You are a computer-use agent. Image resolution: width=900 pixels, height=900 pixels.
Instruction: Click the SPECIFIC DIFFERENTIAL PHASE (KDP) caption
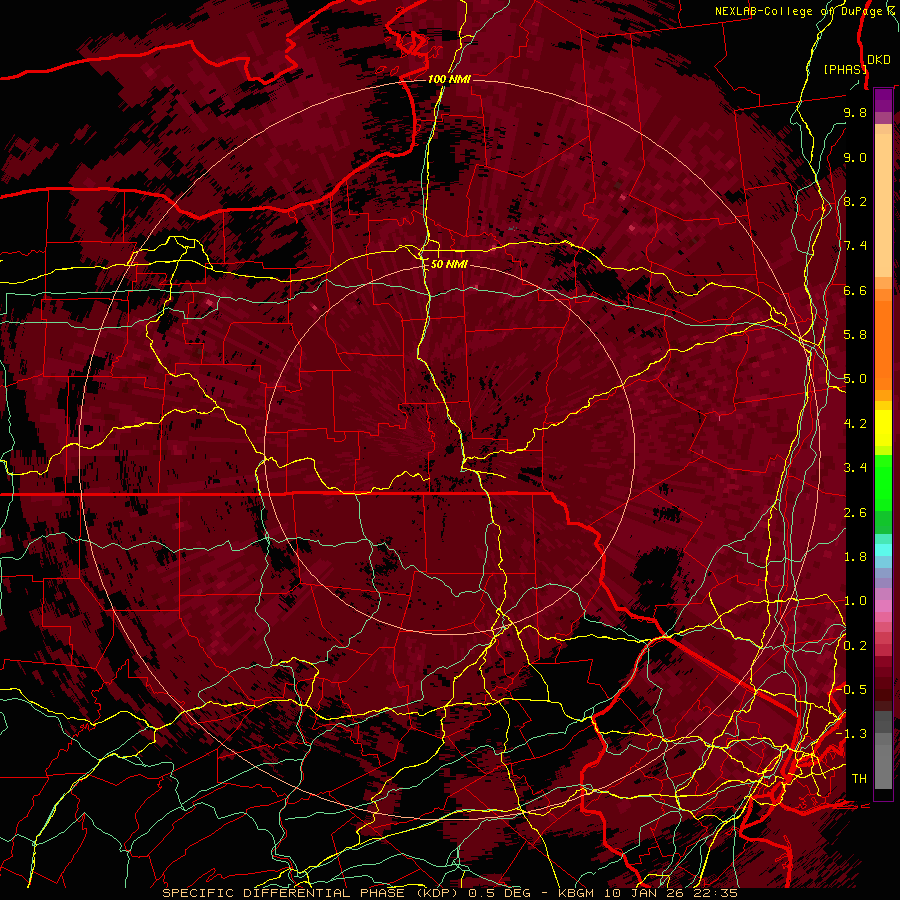[312, 893]
